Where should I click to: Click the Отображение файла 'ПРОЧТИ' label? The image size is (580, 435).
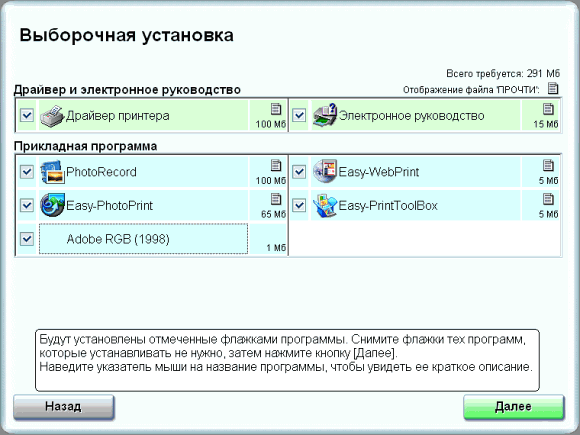pos(471,90)
